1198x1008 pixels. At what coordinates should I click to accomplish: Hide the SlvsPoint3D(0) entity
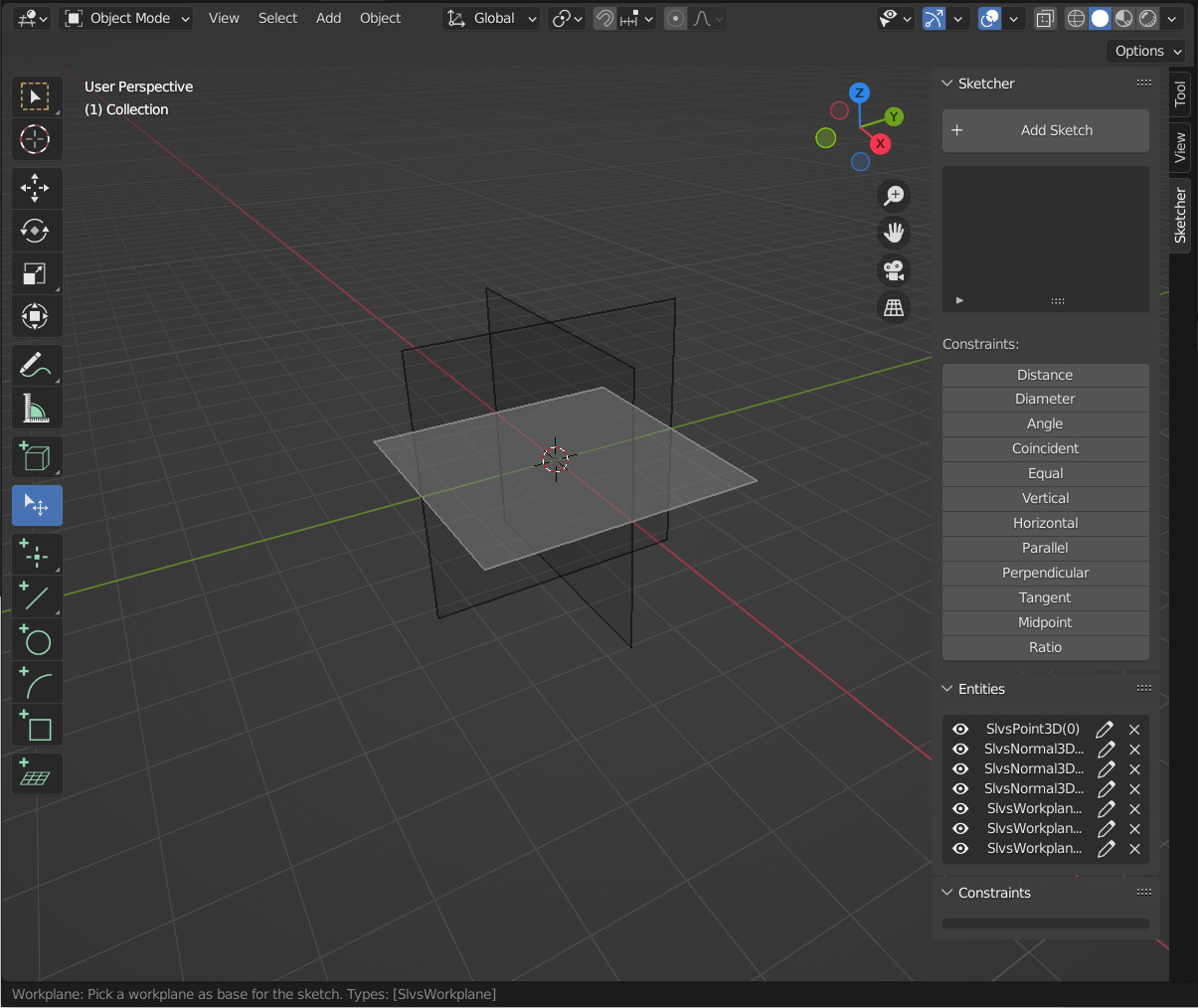[x=960, y=729]
